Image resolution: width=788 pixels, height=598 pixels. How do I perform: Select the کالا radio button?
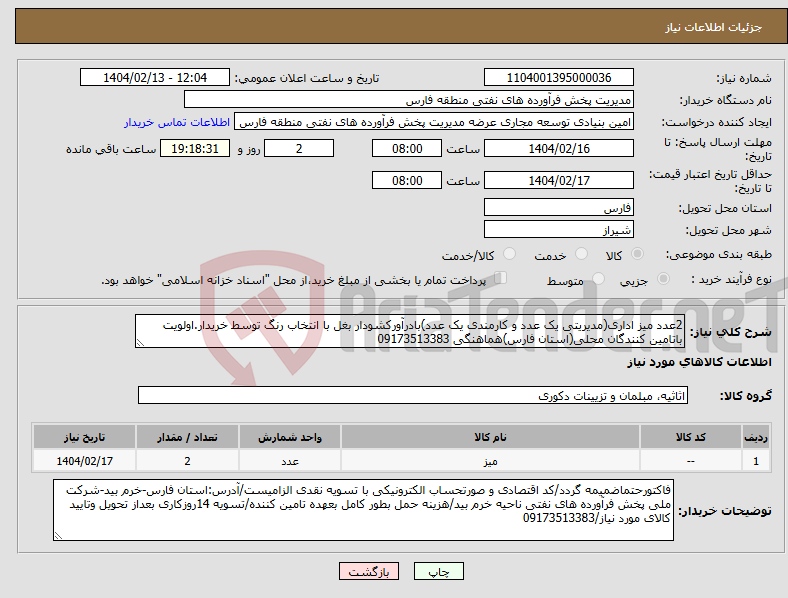click(637, 254)
